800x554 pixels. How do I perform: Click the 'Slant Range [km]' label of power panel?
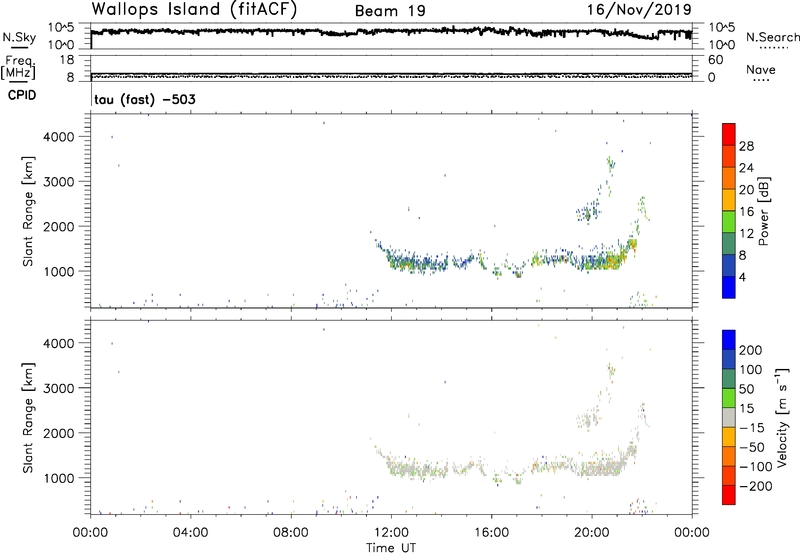pos(28,211)
